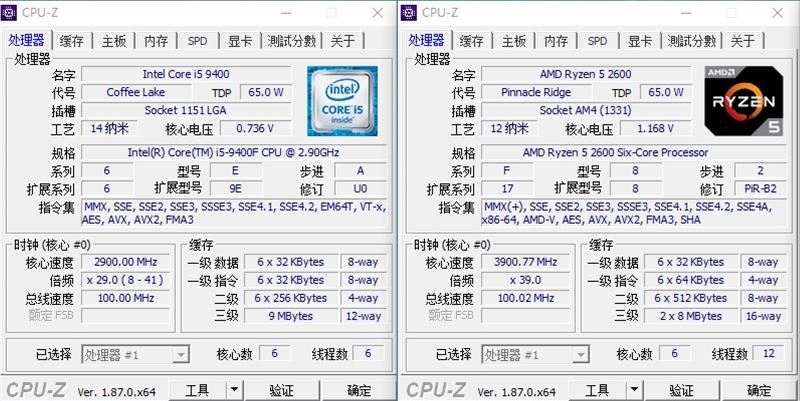
Task: Select the SPD tab in left window
Action: [x=198, y=41]
